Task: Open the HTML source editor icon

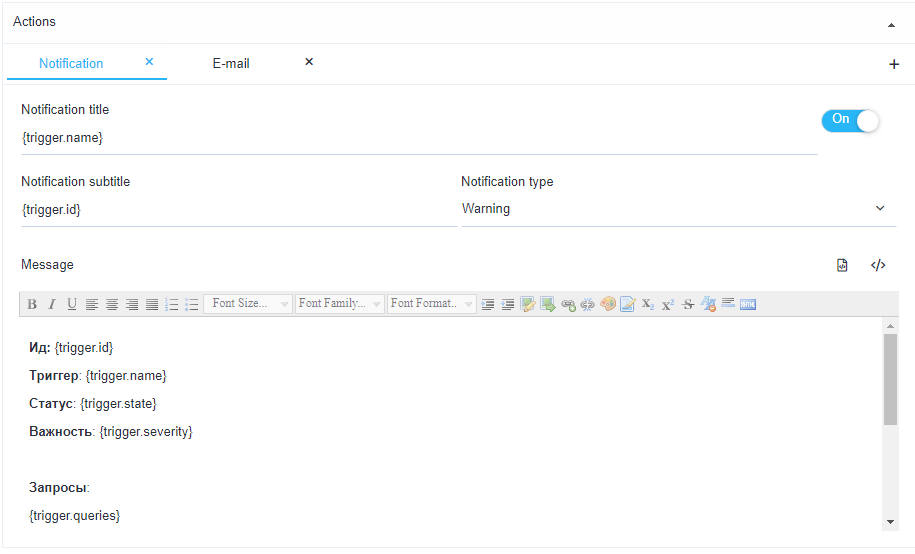Action: (748, 304)
